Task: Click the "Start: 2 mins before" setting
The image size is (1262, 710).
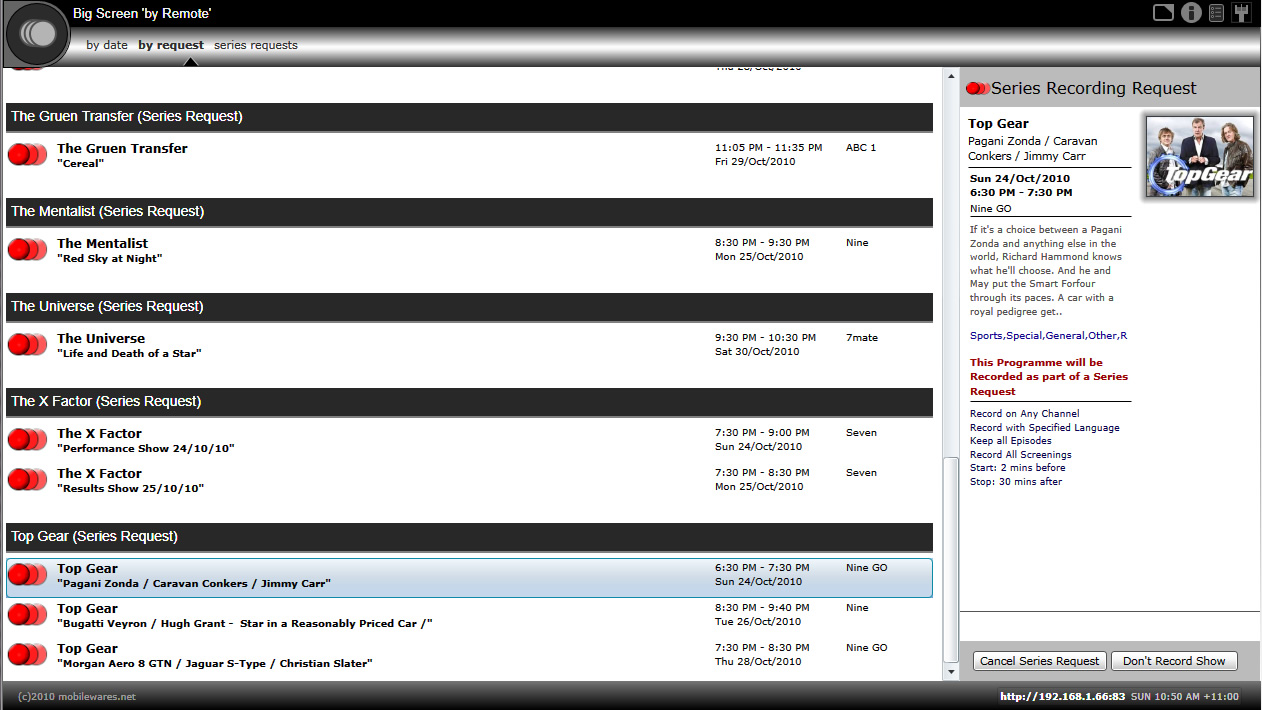Action: pyautogui.click(x=1018, y=468)
